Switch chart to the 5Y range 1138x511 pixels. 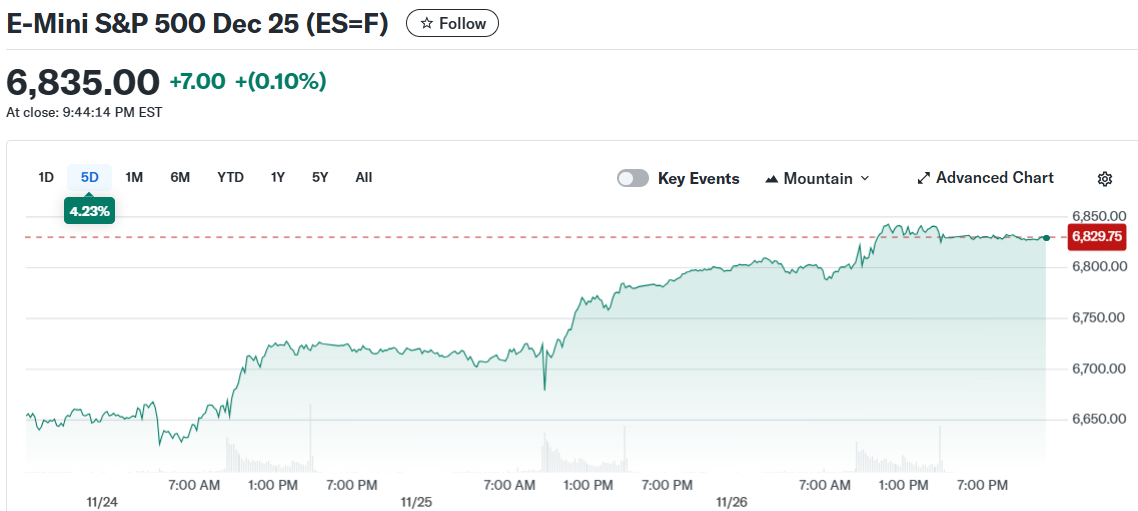coord(320,177)
